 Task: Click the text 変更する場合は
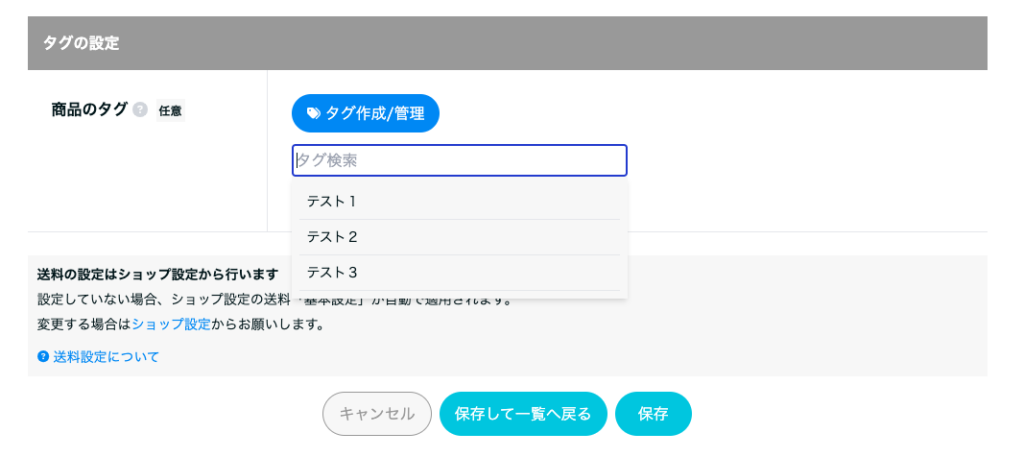85,324
